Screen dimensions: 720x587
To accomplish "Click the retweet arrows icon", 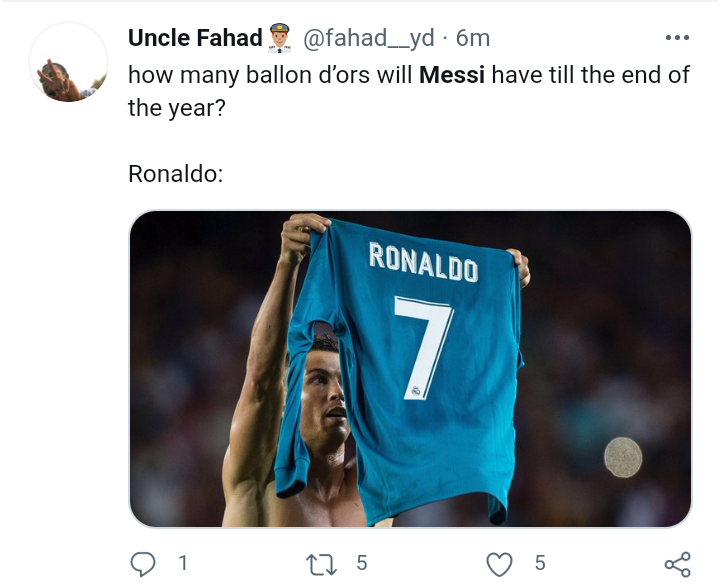I will [321, 564].
